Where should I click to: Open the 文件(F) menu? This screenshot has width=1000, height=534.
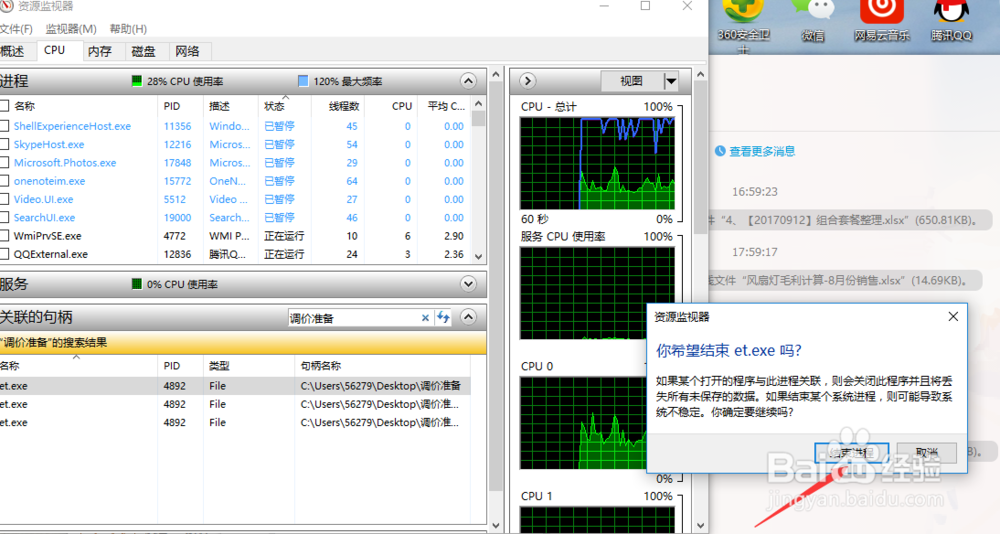16,29
